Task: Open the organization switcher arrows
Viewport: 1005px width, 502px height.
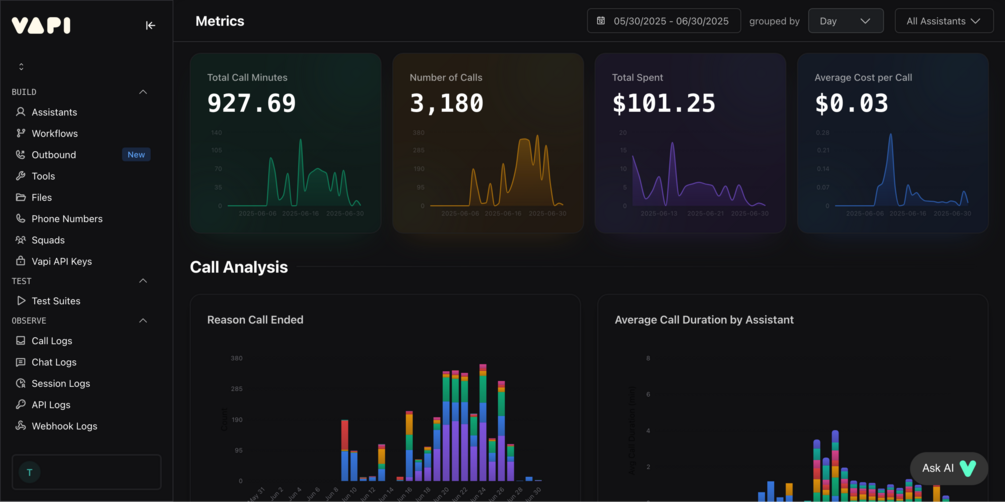Action: (x=21, y=67)
